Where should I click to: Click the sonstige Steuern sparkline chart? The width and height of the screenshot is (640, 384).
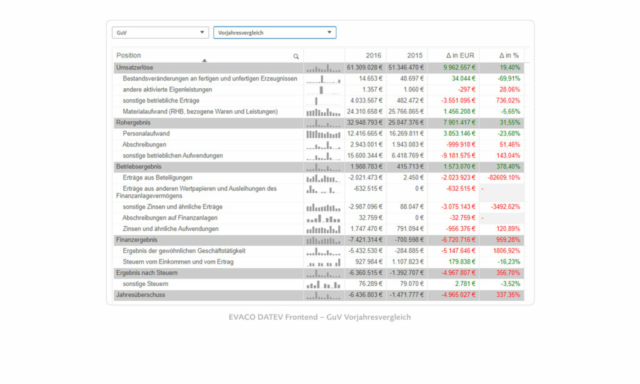point(324,284)
